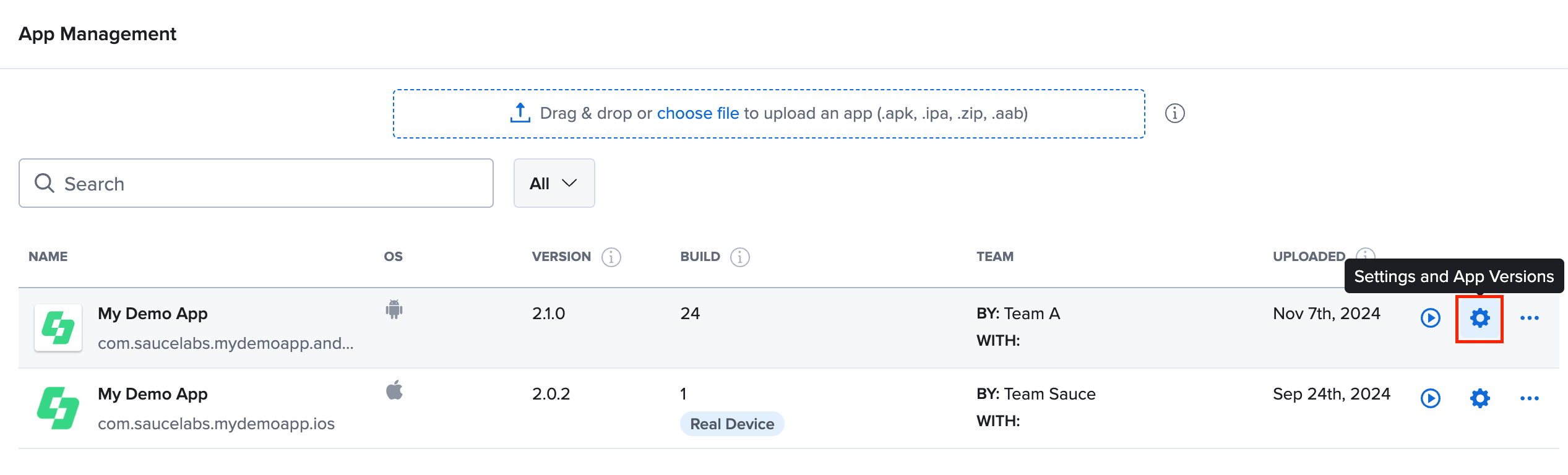Click the Apple OS icon in second row

[394, 390]
